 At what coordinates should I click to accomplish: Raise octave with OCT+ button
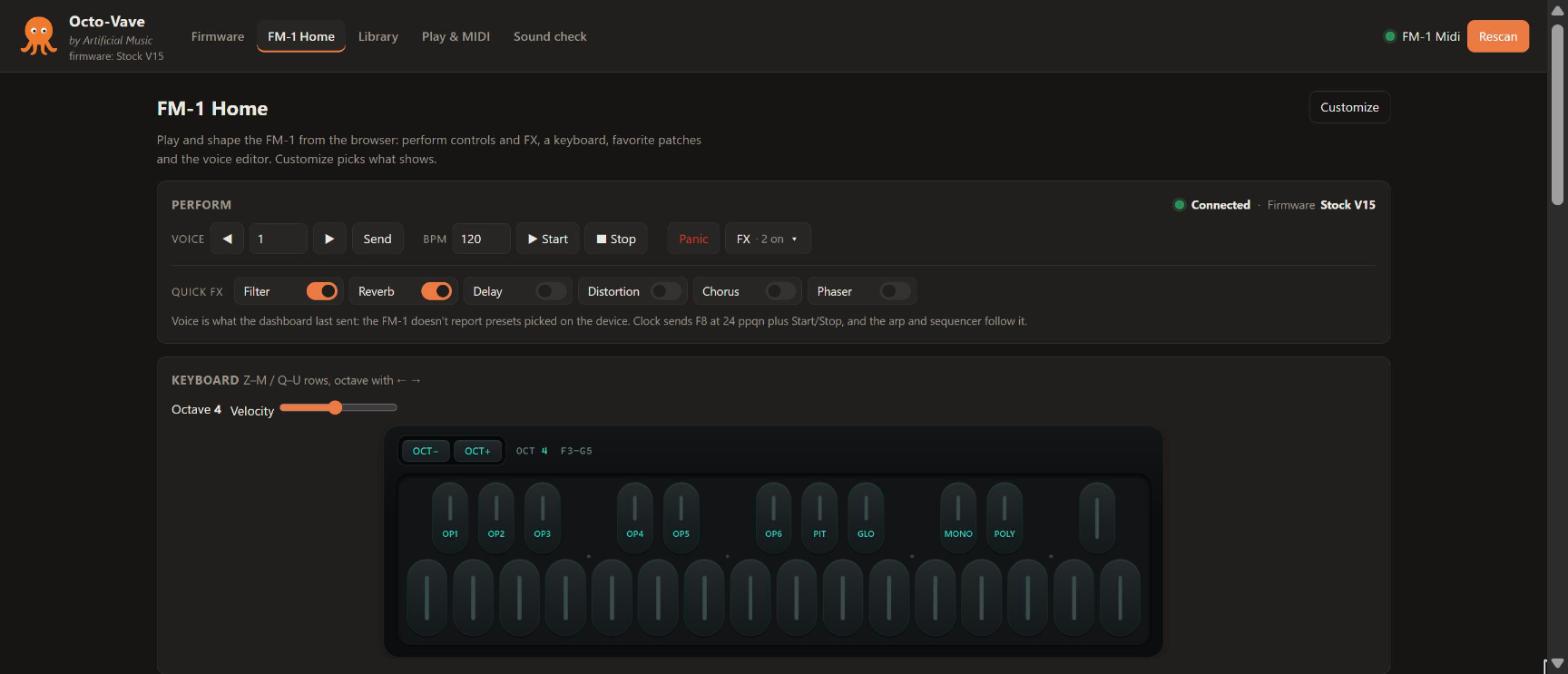pyautogui.click(x=478, y=451)
